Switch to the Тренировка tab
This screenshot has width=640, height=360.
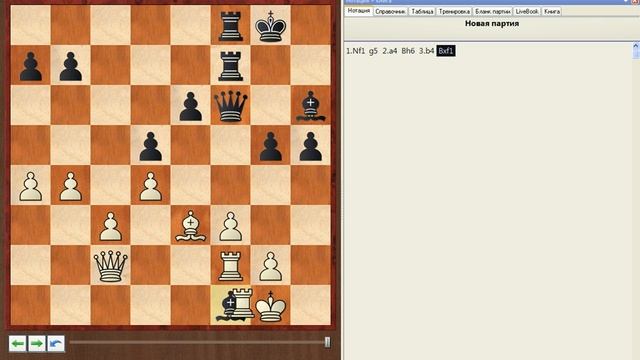[454, 11]
